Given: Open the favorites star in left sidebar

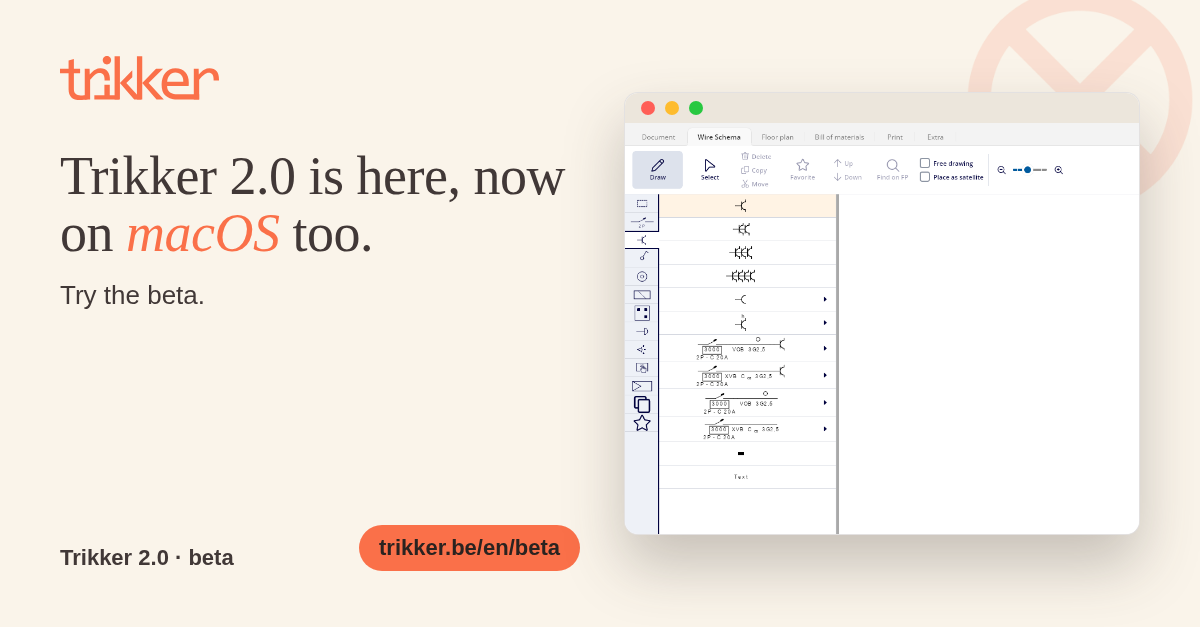Looking at the screenshot, I should [642, 423].
